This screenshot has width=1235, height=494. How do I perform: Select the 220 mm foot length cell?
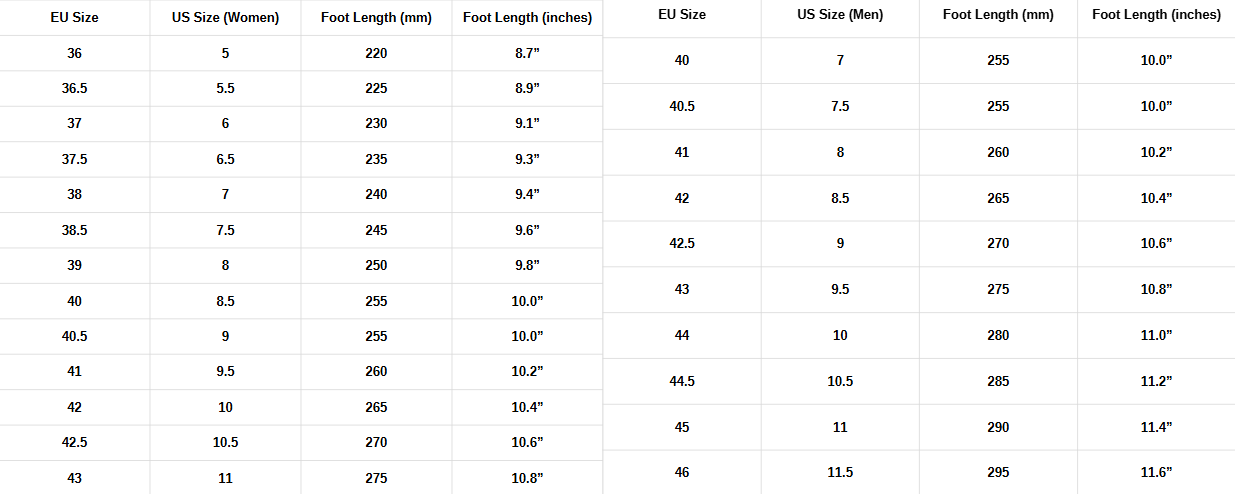click(376, 53)
